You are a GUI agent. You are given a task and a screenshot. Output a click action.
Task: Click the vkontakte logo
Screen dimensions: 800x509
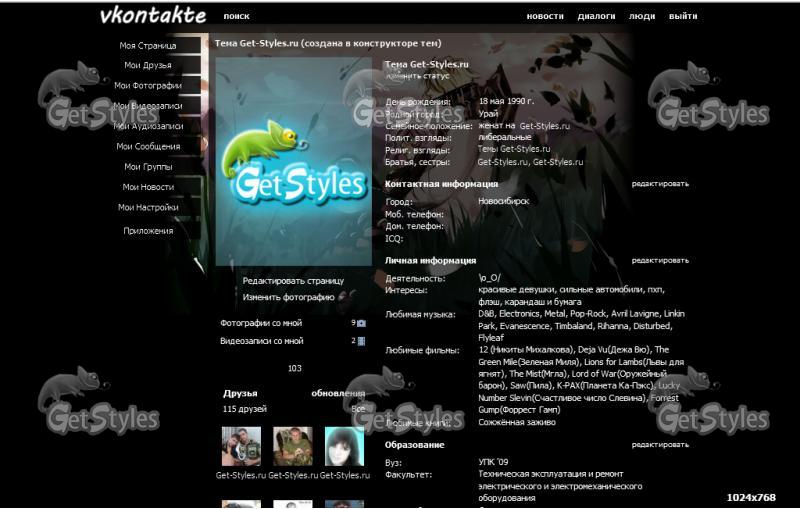(x=153, y=16)
